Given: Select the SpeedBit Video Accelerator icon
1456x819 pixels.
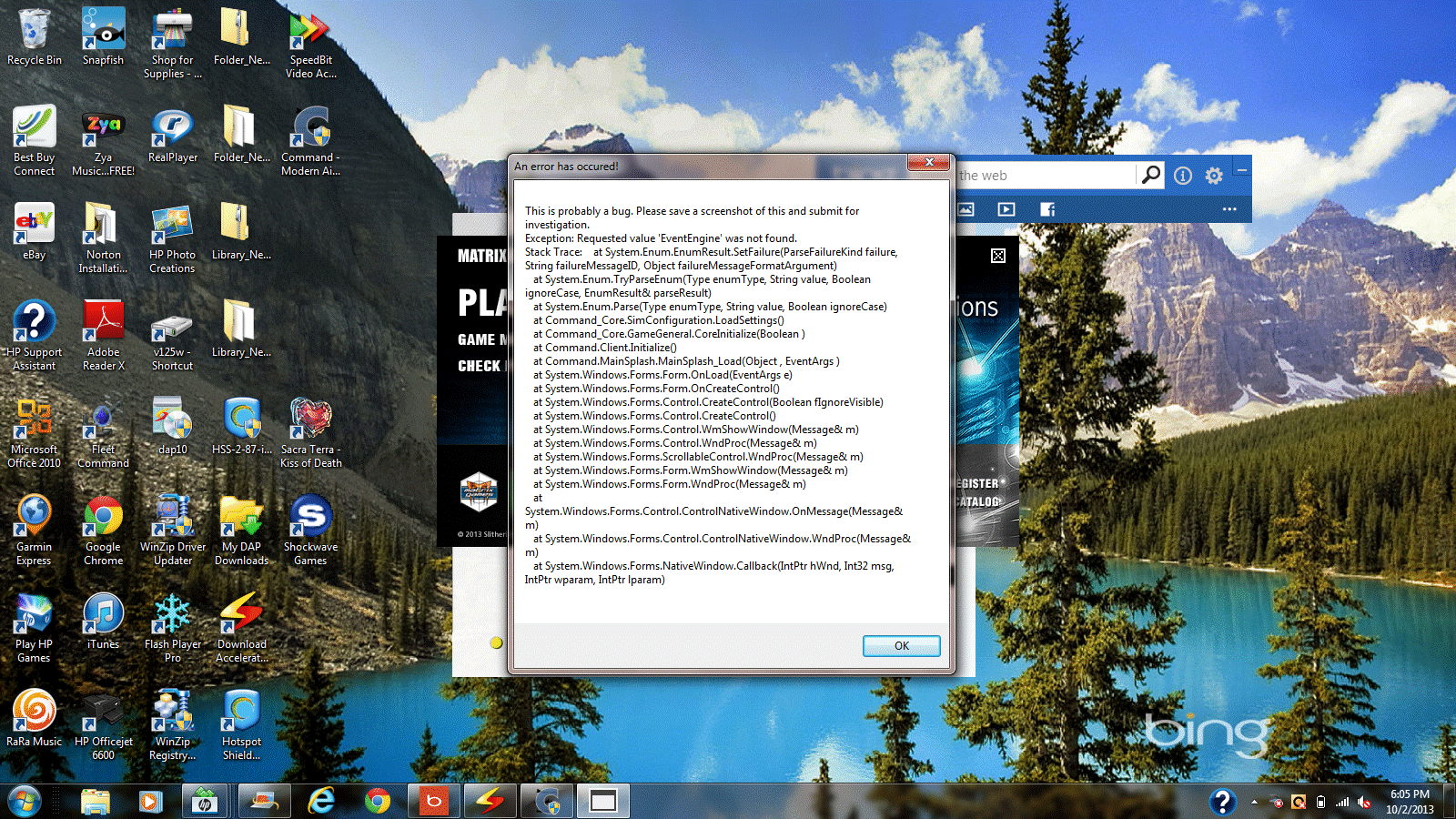Looking at the screenshot, I should [x=311, y=44].
